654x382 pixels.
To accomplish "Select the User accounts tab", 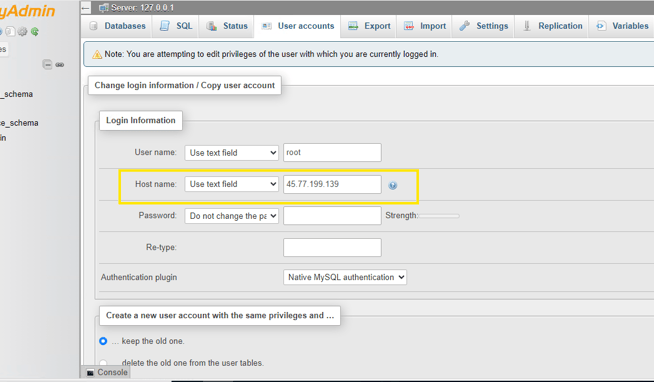I will click(x=298, y=26).
